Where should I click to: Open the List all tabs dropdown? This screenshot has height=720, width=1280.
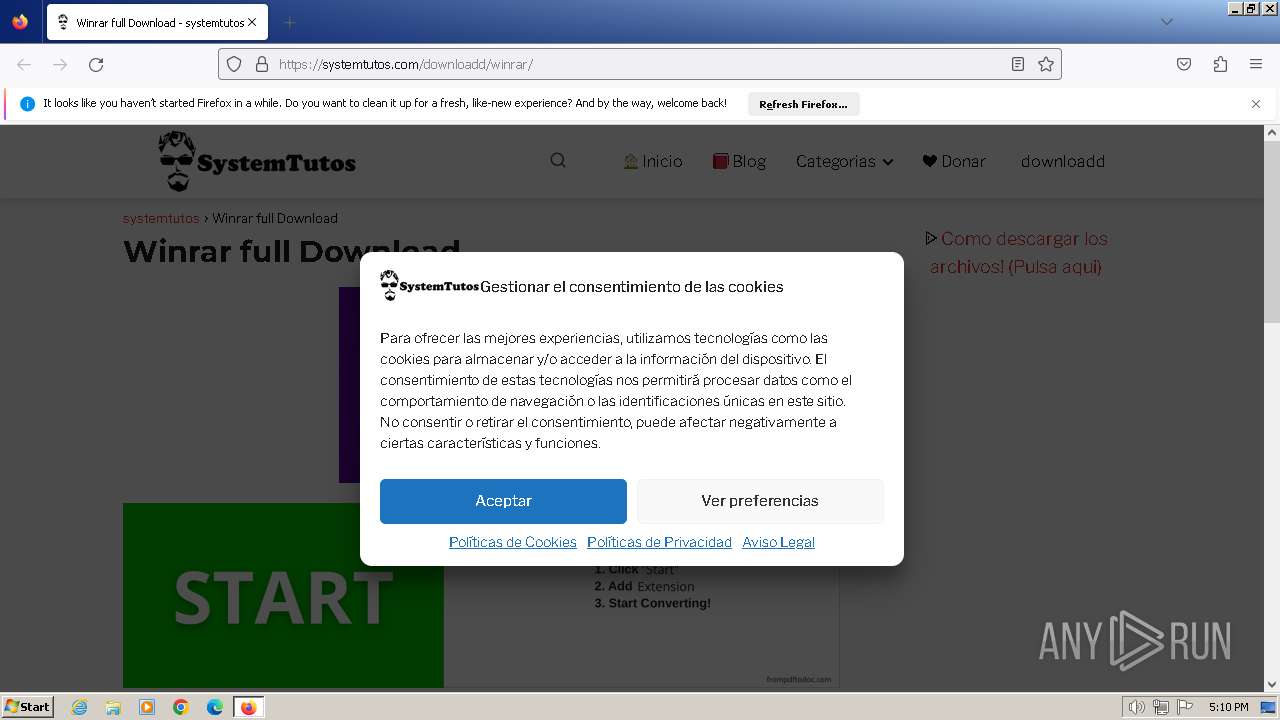(x=1166, y=22)
